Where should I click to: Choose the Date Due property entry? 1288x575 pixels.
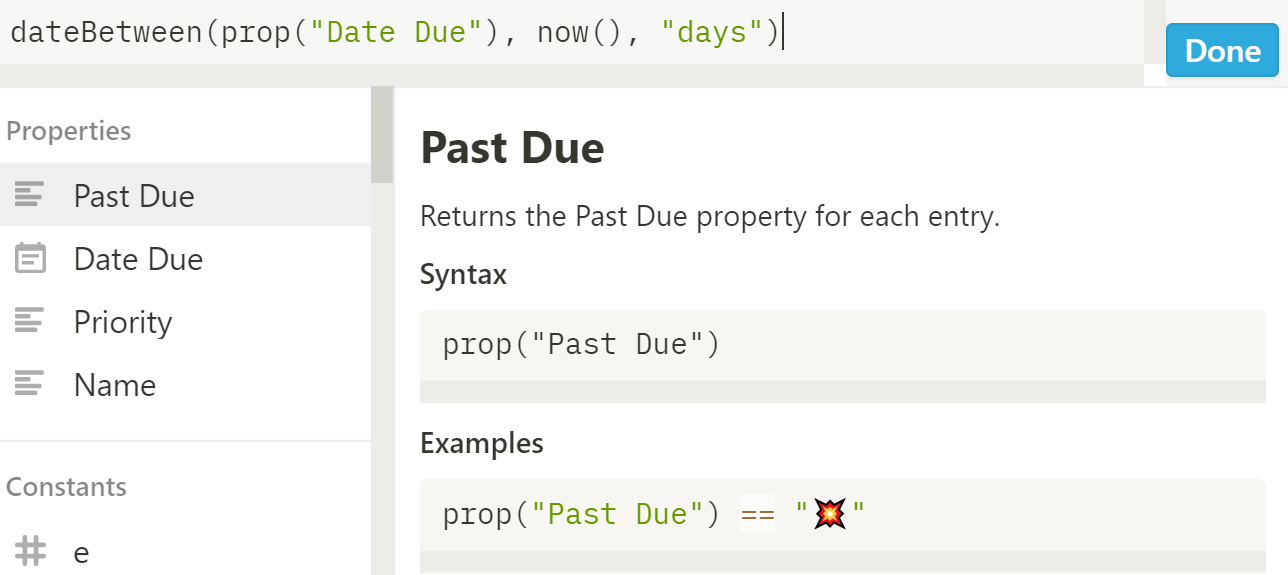pyautogui.click(x=185, y=259)
